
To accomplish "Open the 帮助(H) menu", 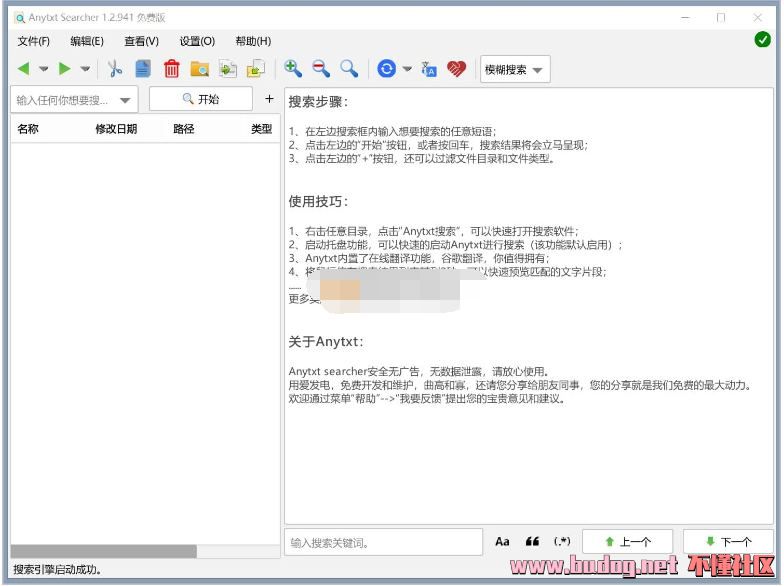I will [253, 41].
